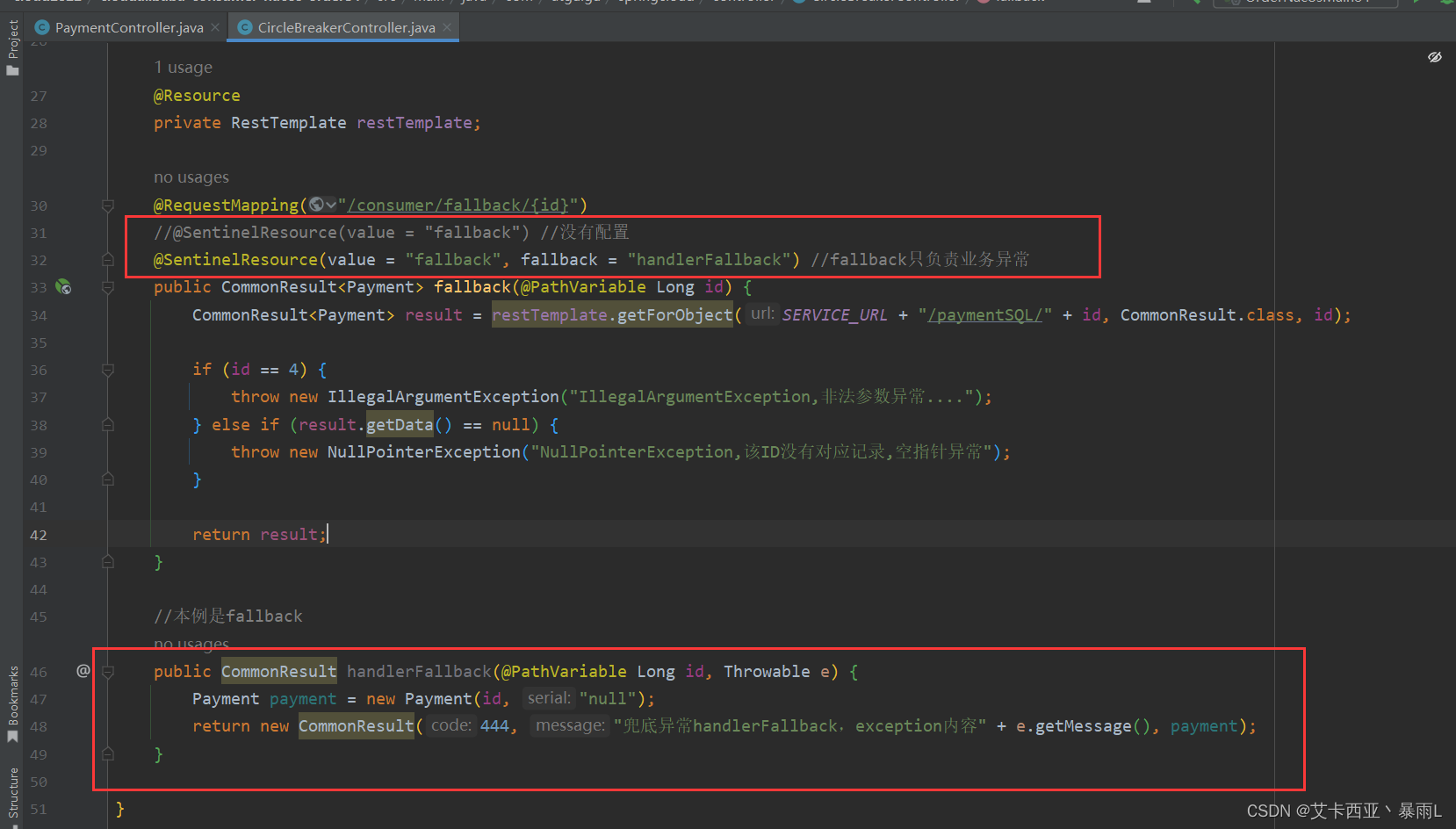
Task: Collapse the if block fold on line 36
Action: (x=108, y=370)
